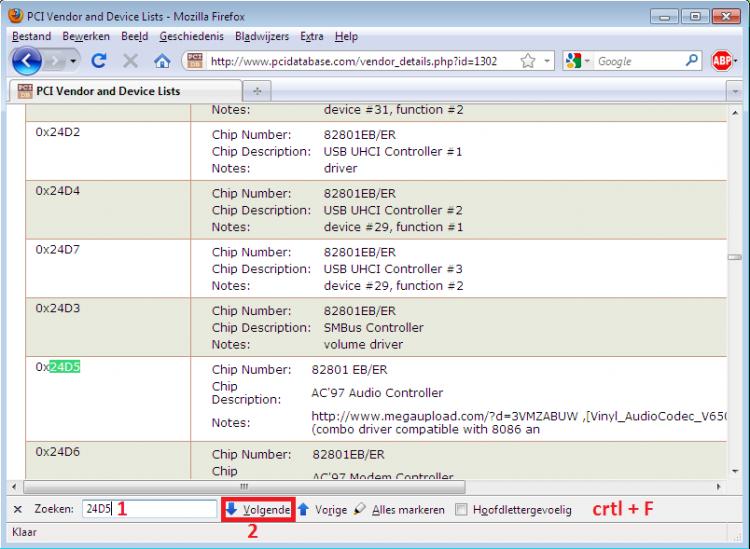Click Volgende to find next match
This screenshot has height=549, width=750.
pos(258,509)
